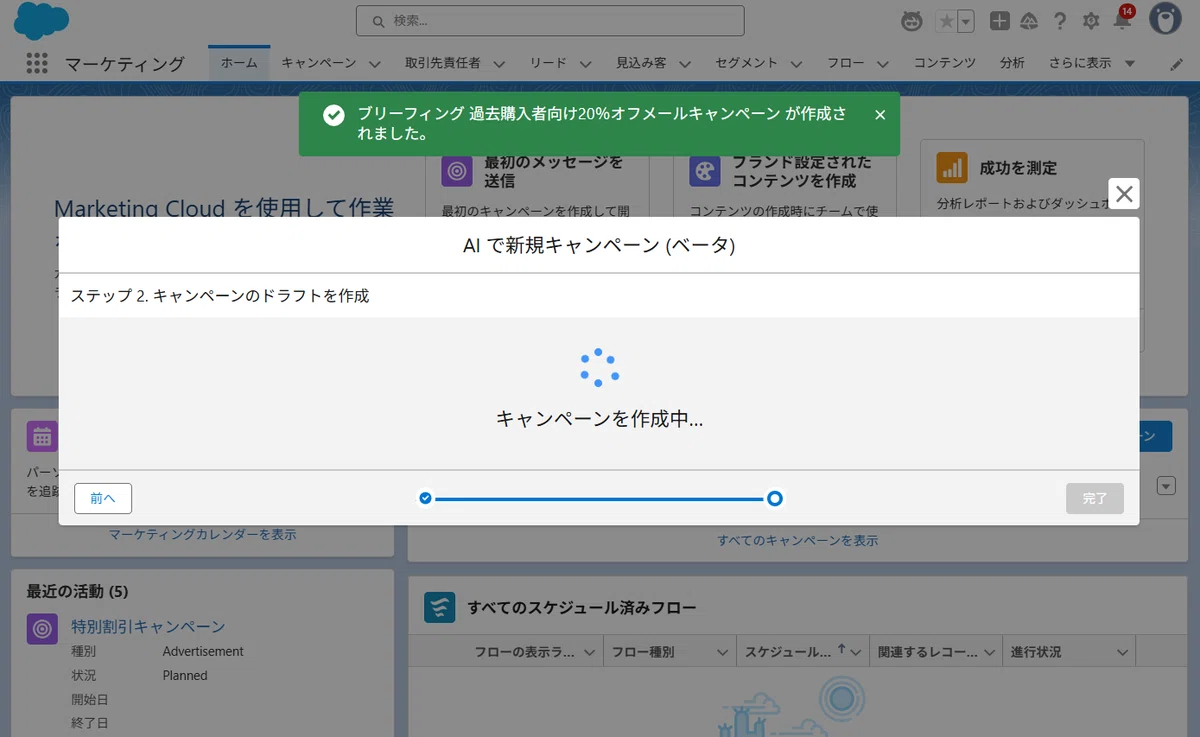Open the フロー tab
The height and width of the screenshot is (737, 1200).
coord(846,62)
